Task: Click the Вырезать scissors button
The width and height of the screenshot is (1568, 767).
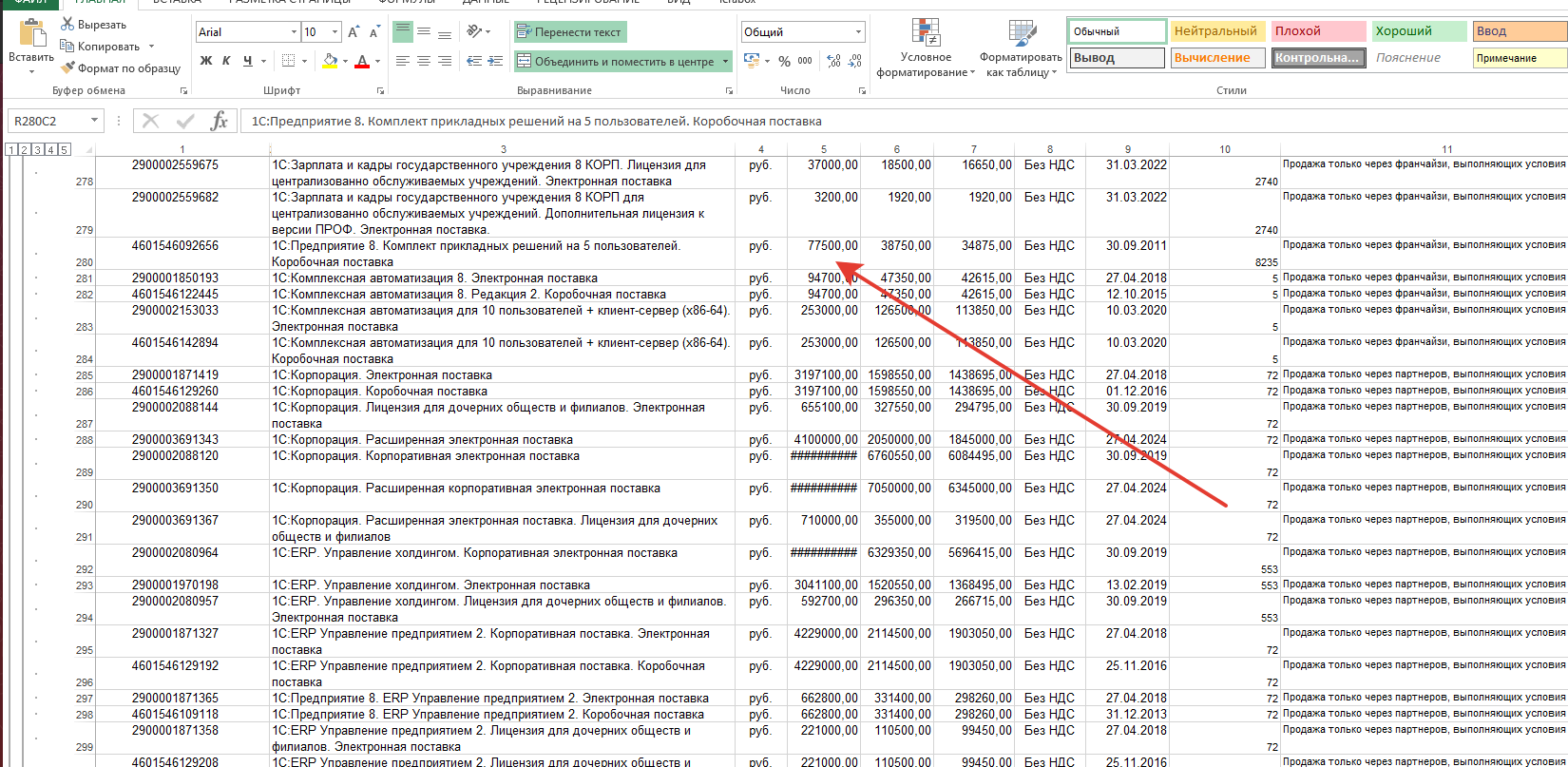Action: coord(93,24)
